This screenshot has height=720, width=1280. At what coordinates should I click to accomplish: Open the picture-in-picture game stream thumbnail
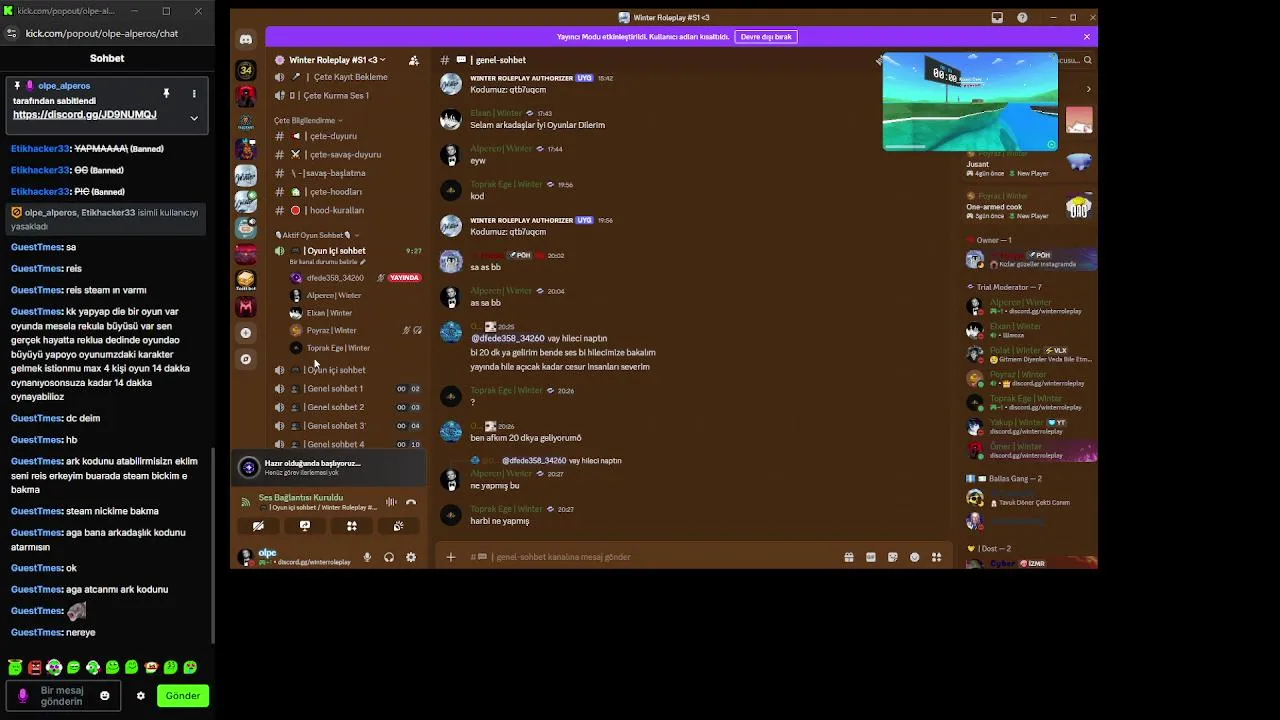coord(970,102)
